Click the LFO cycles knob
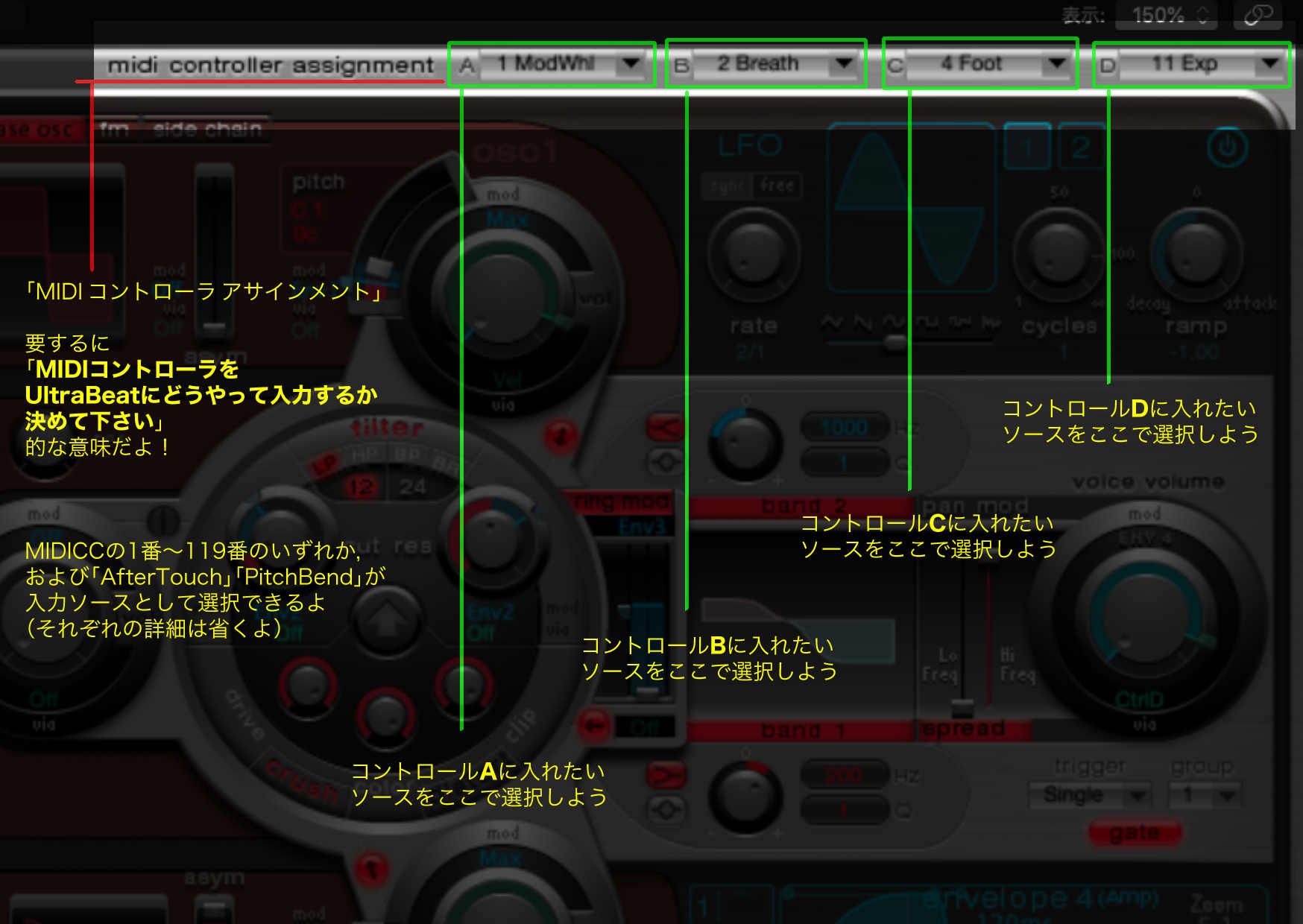The width and height of the screenshot is (1303, 924). pos(1057,253)
